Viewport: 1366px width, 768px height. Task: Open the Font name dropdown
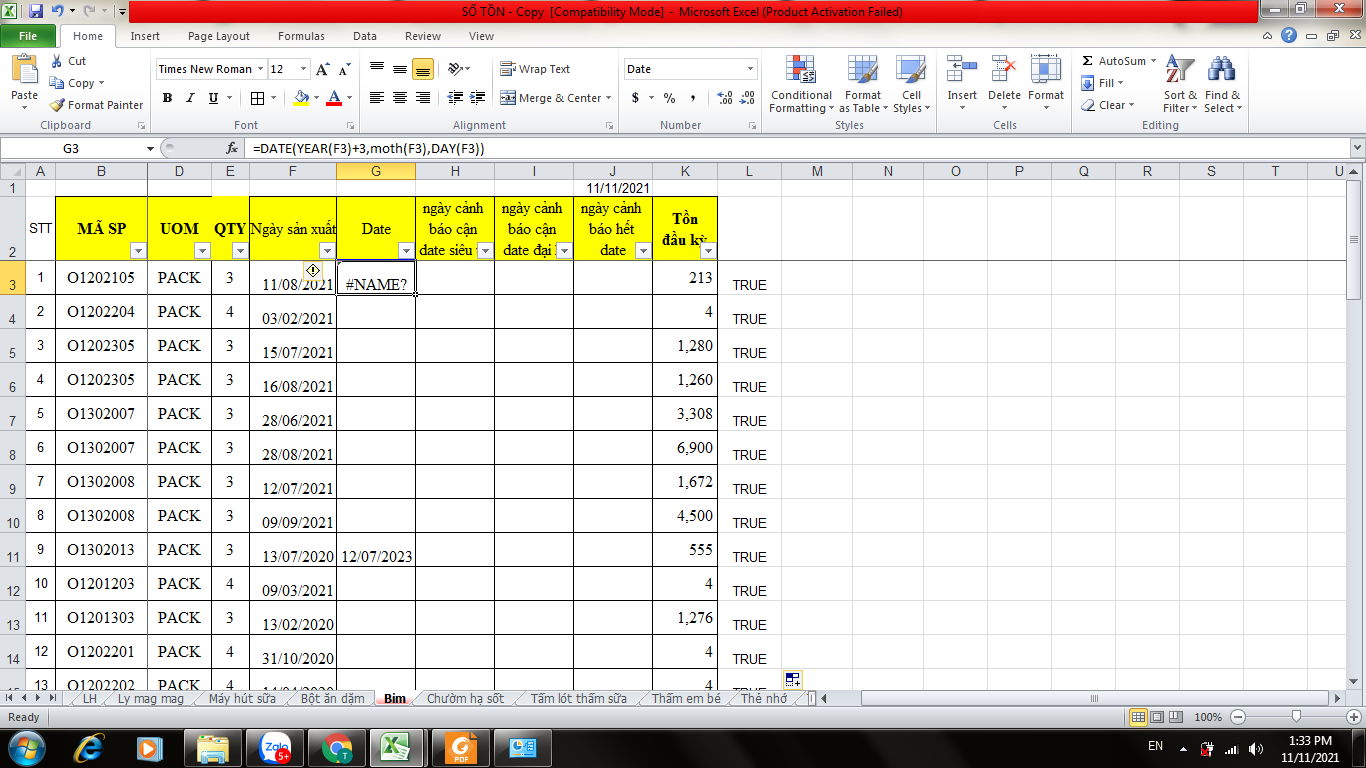[x=260, y=69]
